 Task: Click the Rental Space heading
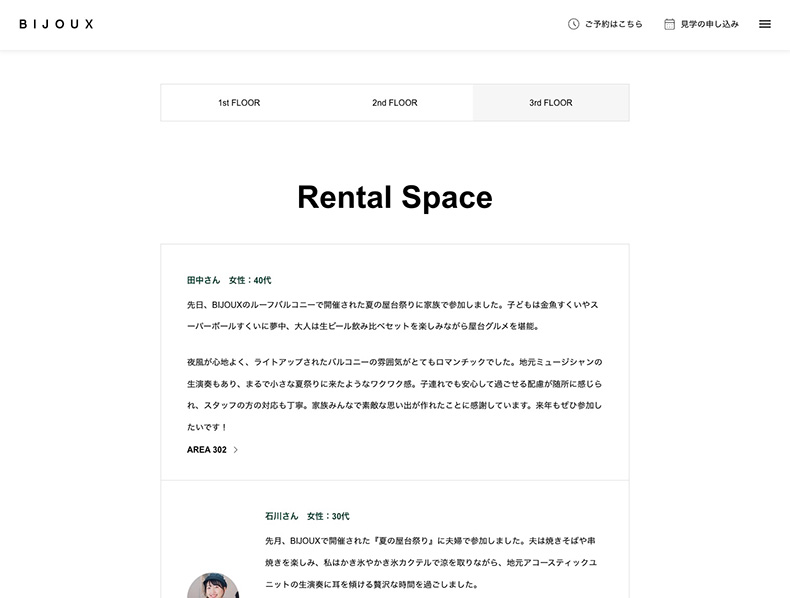pyautogui.click(x=395, y=197)
